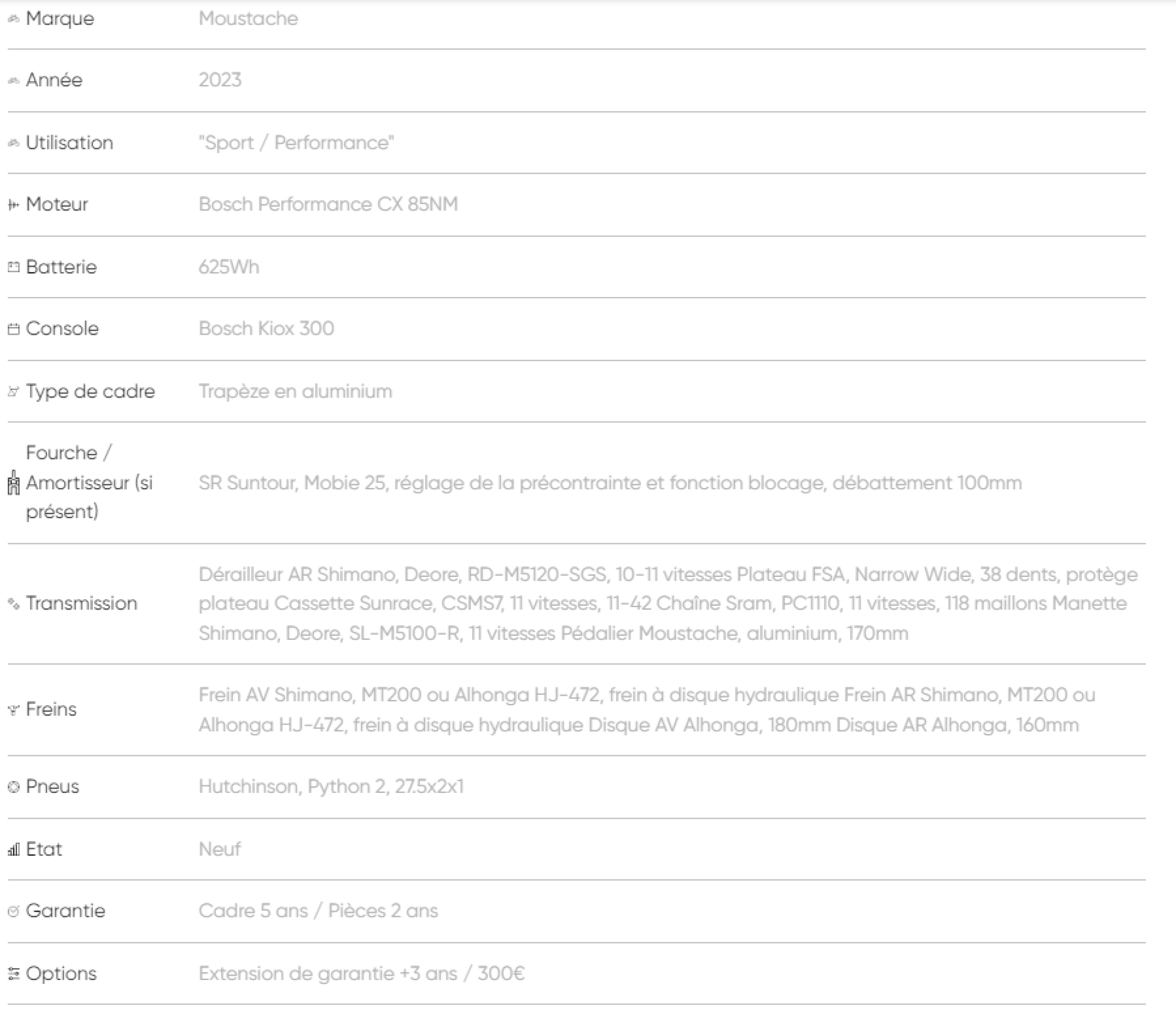The image size is (1176, 1014).
Task: Click the icon beside Utilisation
Action: click(x=14, y=143)
